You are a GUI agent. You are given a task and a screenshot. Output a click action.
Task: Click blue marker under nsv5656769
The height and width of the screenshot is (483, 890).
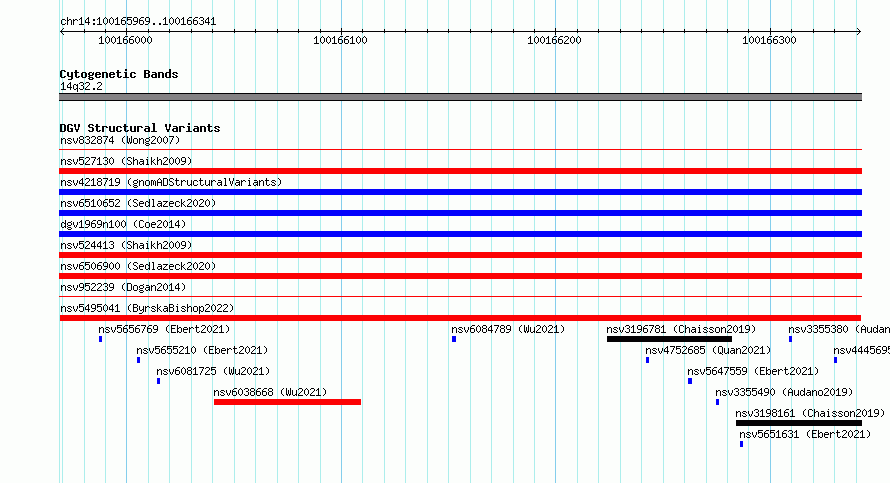click(100, 339)
